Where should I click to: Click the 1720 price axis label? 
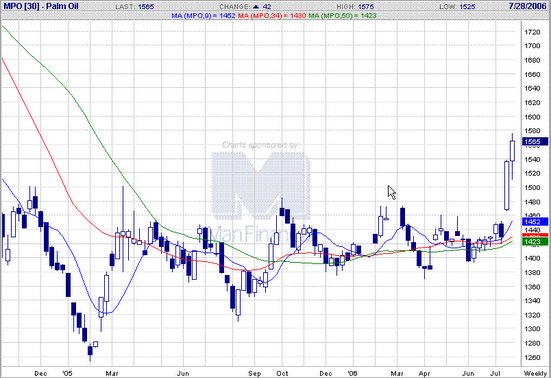pyautogui.click(x=532, y=32)
